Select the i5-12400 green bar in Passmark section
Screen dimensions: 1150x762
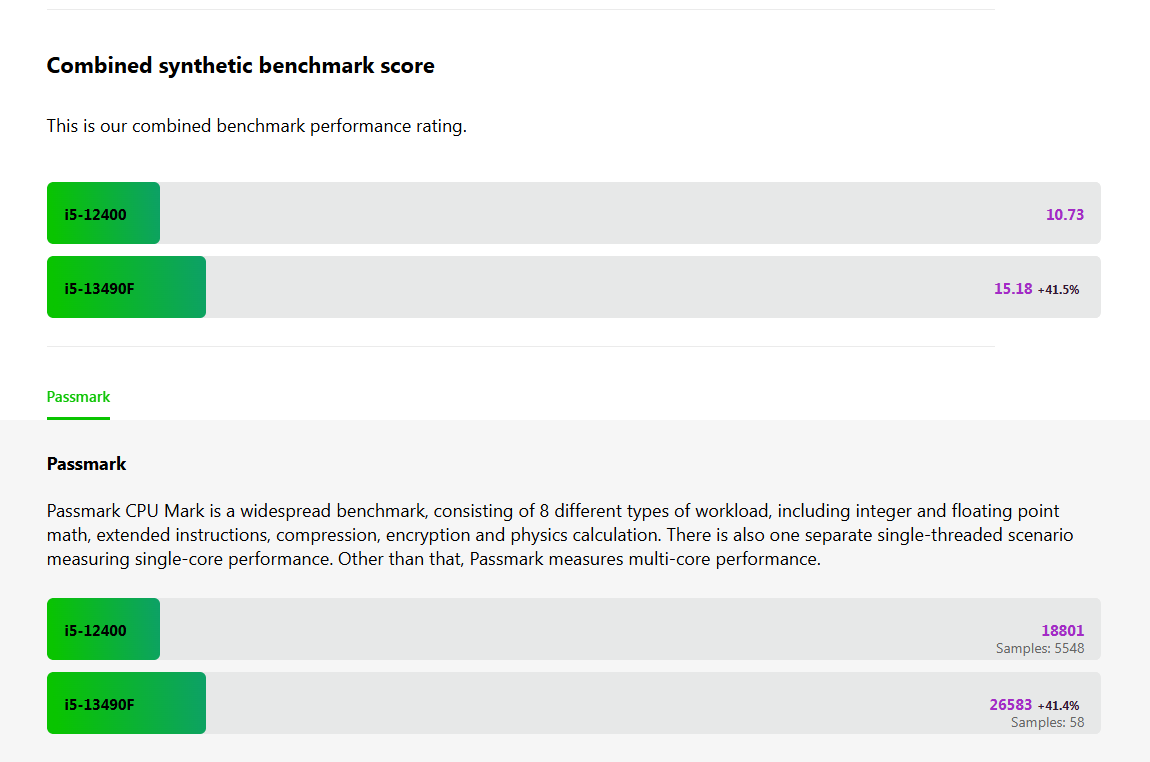[103, 630]
